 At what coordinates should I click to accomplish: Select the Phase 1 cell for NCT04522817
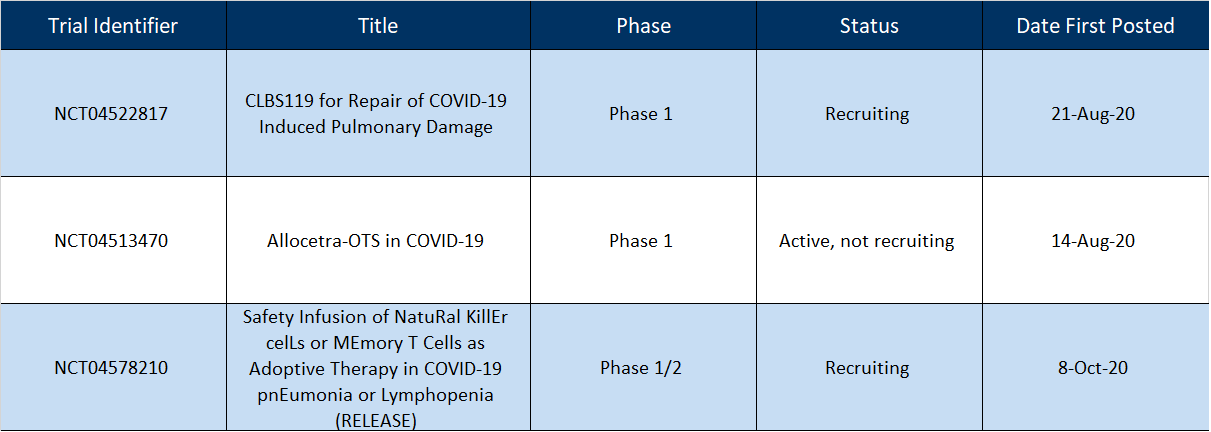[643, 114]
